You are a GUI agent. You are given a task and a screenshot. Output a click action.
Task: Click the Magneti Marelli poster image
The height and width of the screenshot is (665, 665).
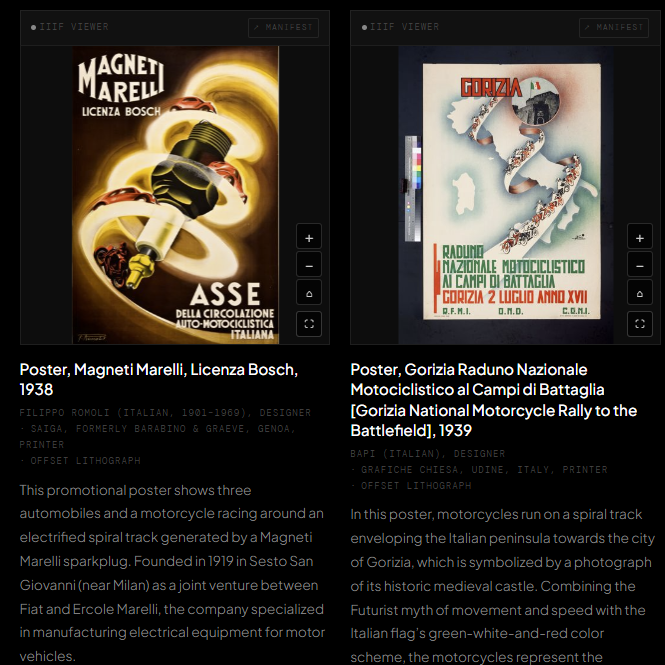[175, 195]
